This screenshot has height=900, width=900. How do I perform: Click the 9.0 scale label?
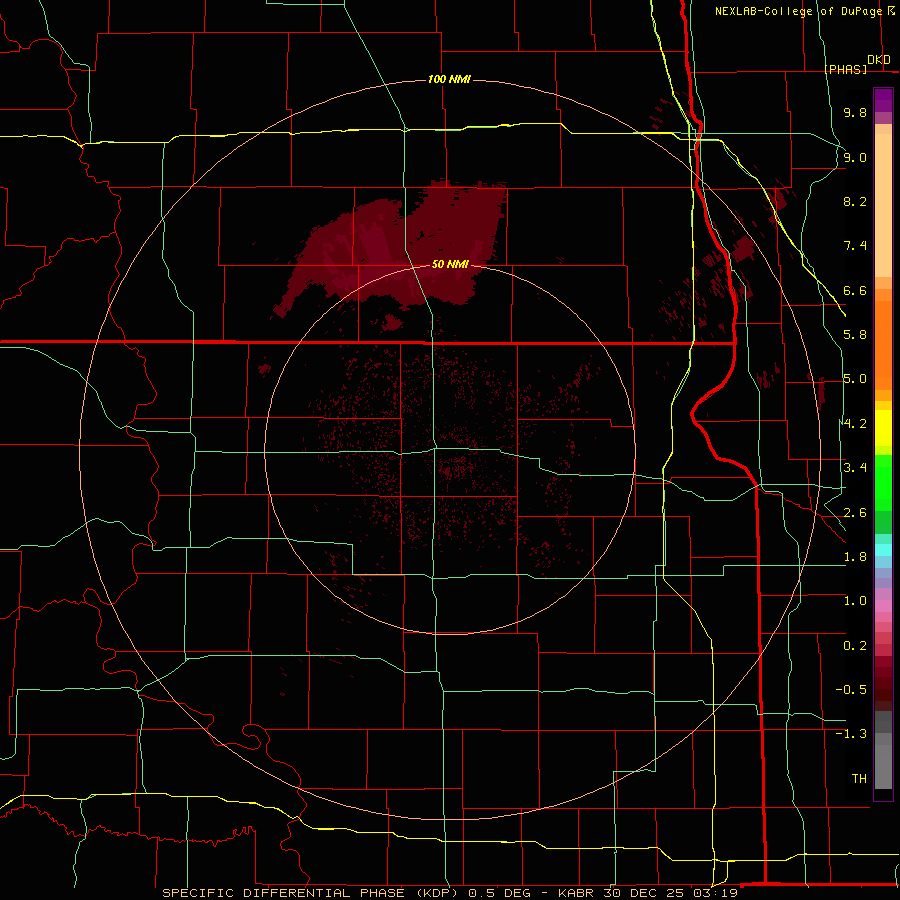point(855,157)
